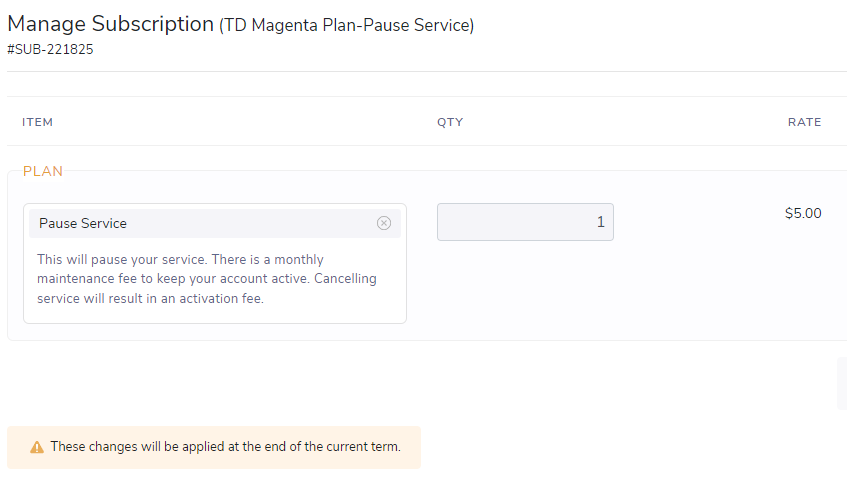Viewport: 847px width, 490px height.
Task: Select the QTY column header
Action: 450,122
